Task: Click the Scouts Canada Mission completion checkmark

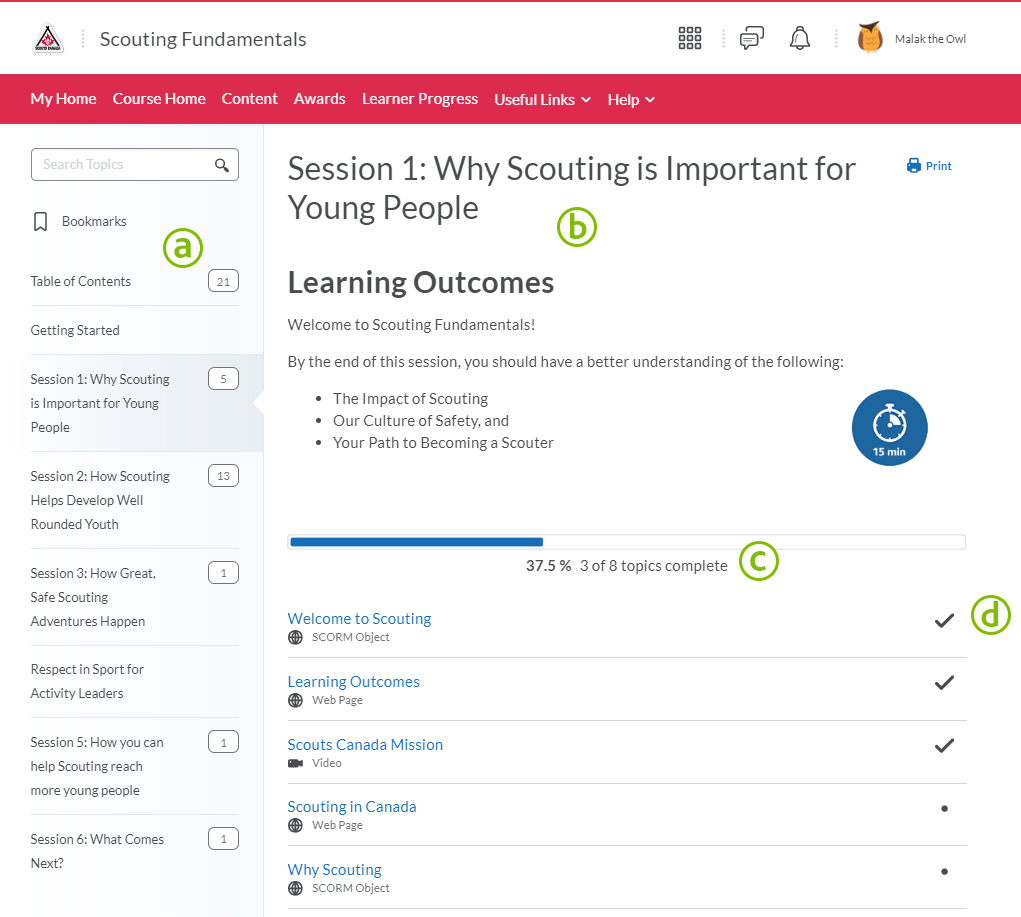Action: (x=943, y=746)
